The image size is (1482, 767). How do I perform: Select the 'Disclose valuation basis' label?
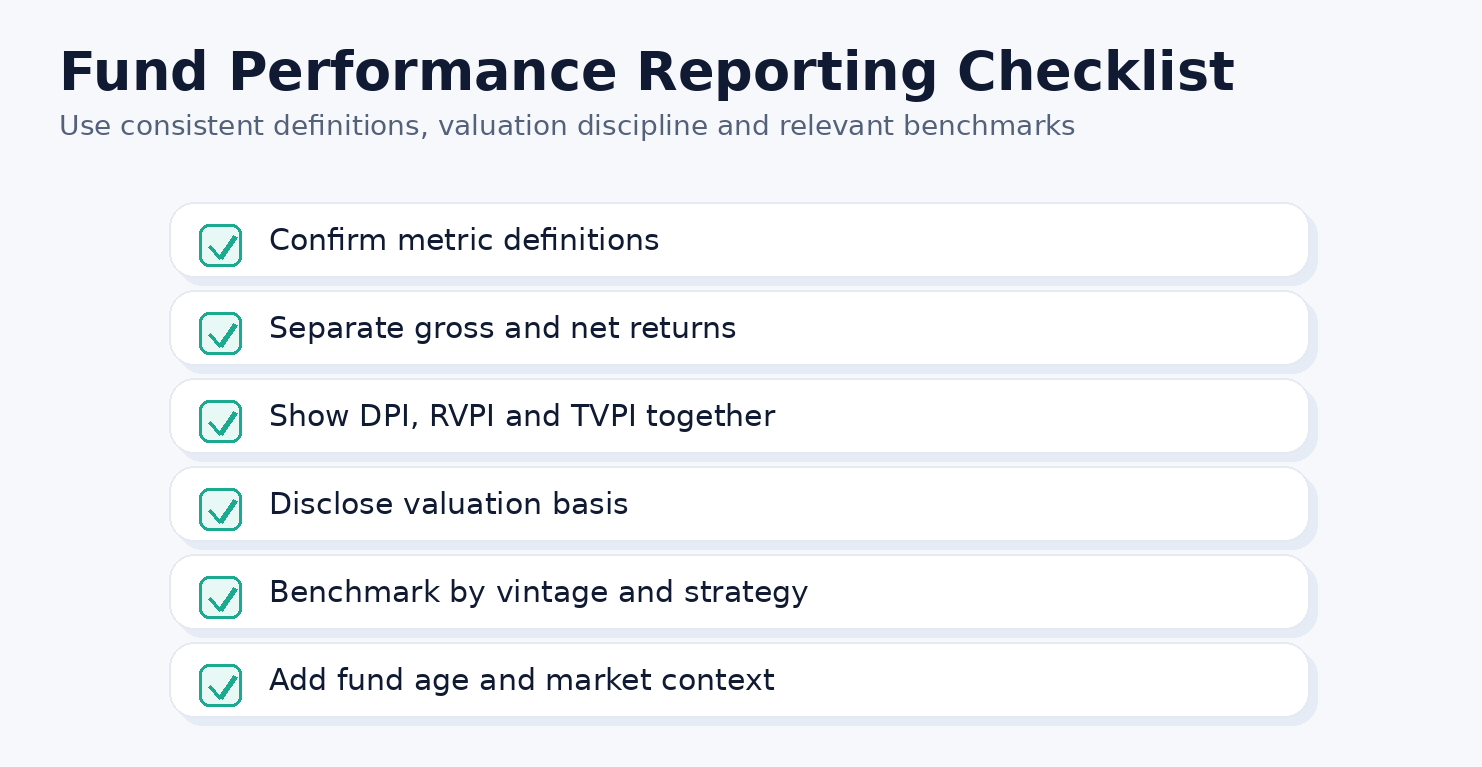[x=448, y=505]
